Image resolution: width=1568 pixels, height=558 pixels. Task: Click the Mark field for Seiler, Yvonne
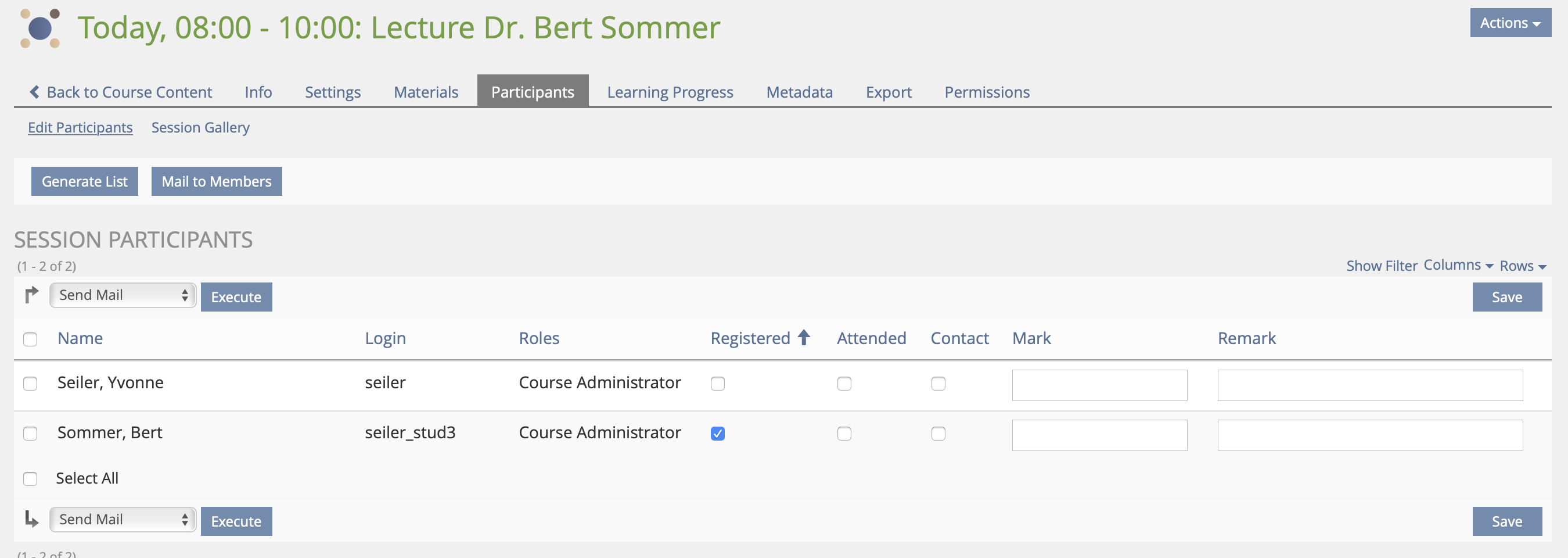point(1099,385)
